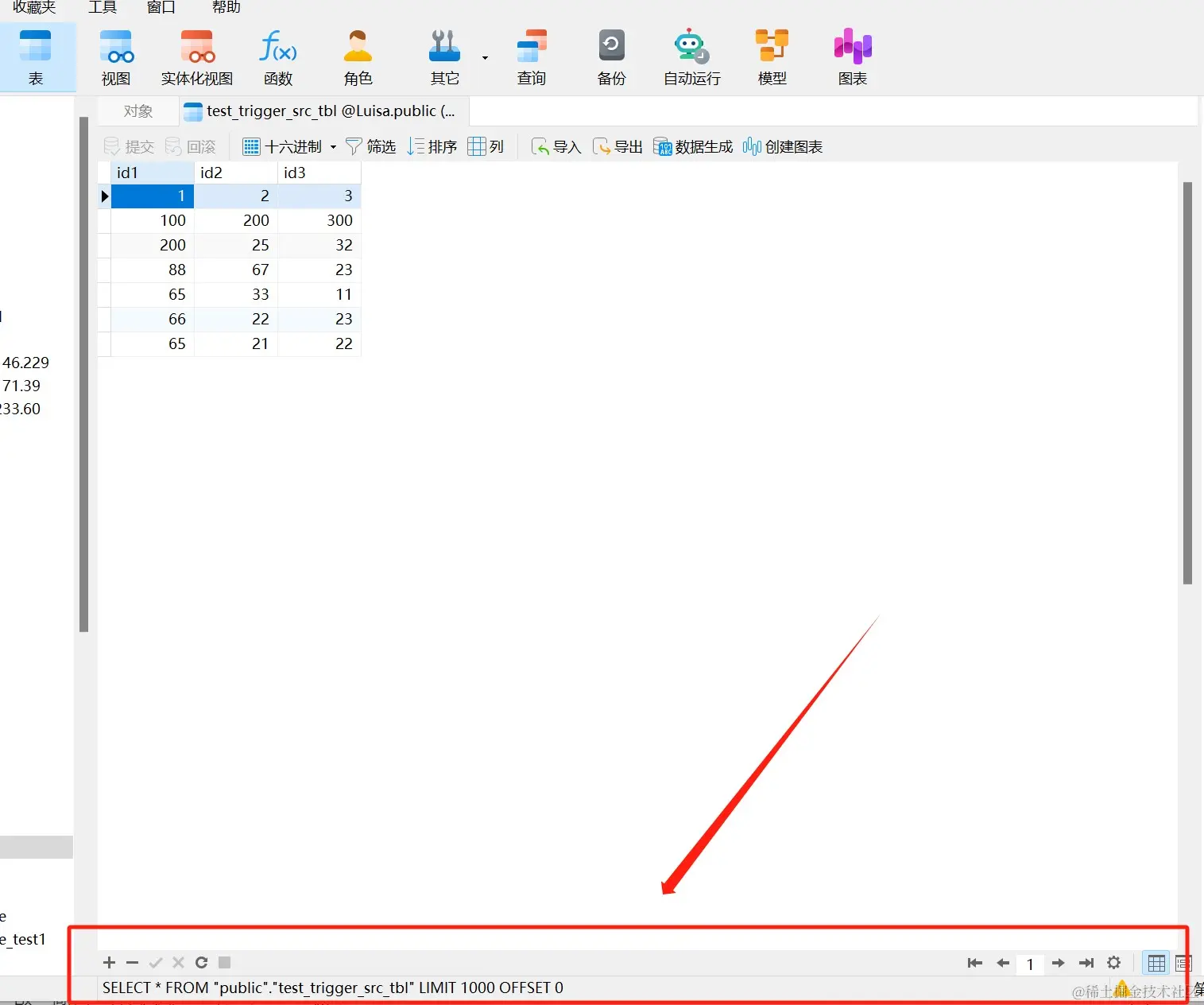Screen dimensions: 1204x1005
Task: Select the id3 cell containing 11
Action: click(319, 294)
